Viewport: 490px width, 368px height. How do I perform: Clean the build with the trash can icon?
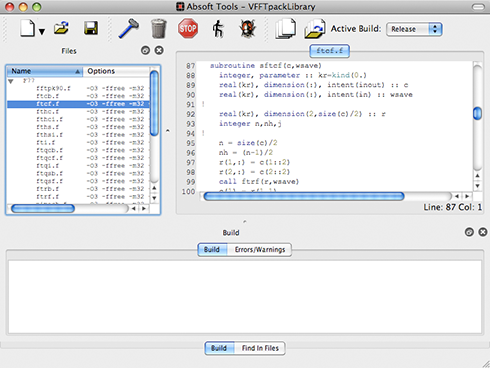(x=159, y=28)
